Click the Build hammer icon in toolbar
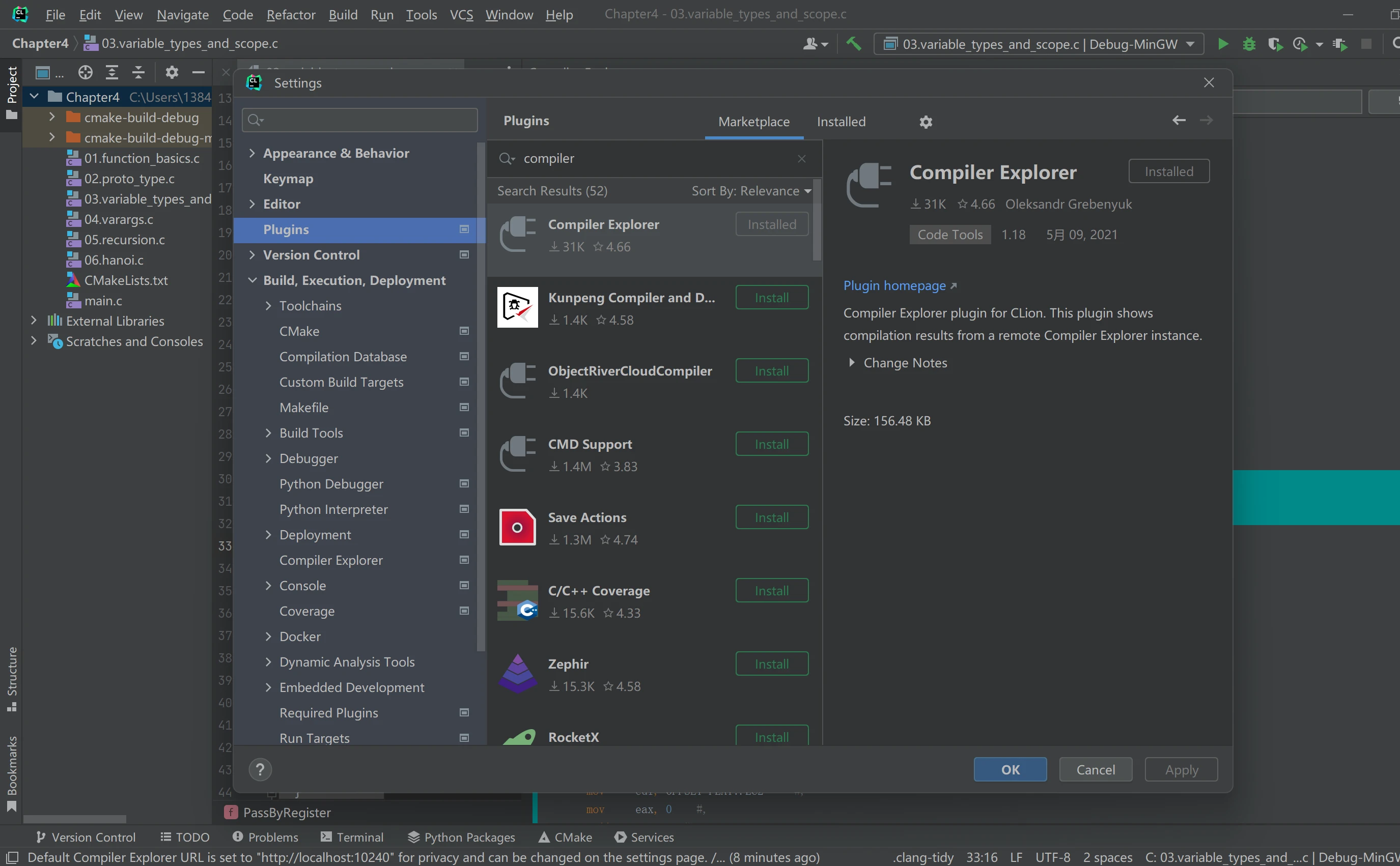This screenshot has width=1400, height=866. (853, 44)
